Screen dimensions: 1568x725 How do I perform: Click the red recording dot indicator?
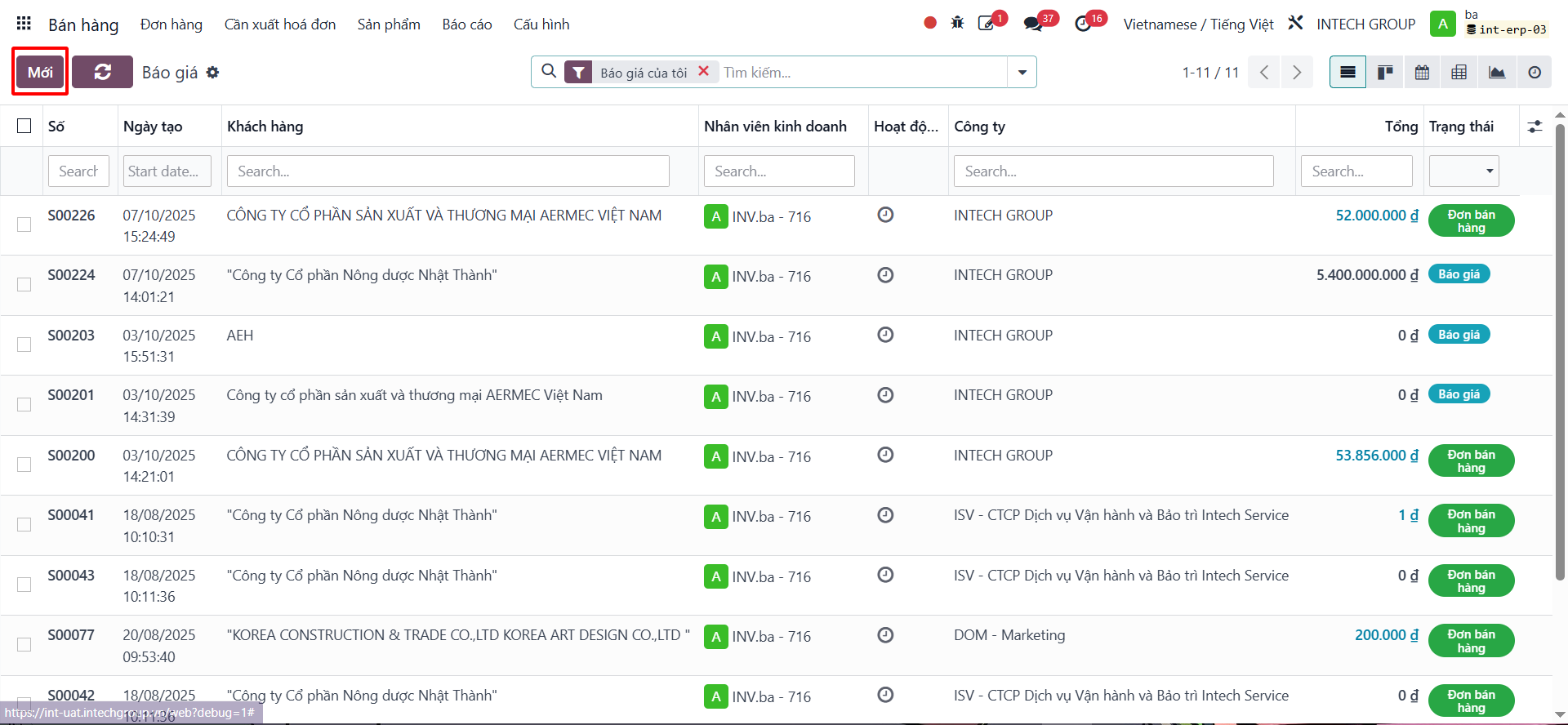(930, 23)
